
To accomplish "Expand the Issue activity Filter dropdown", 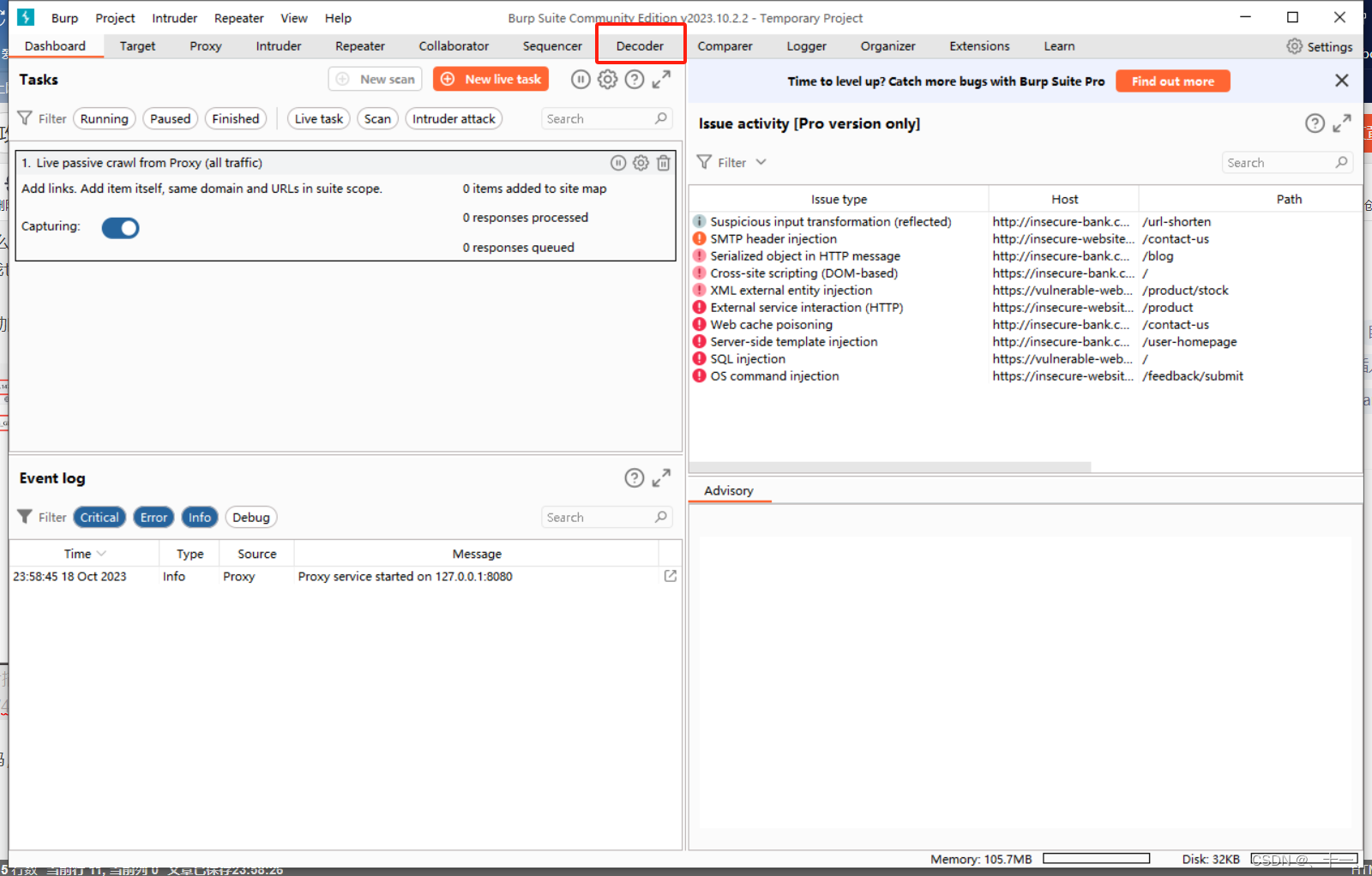I will 732,162.
